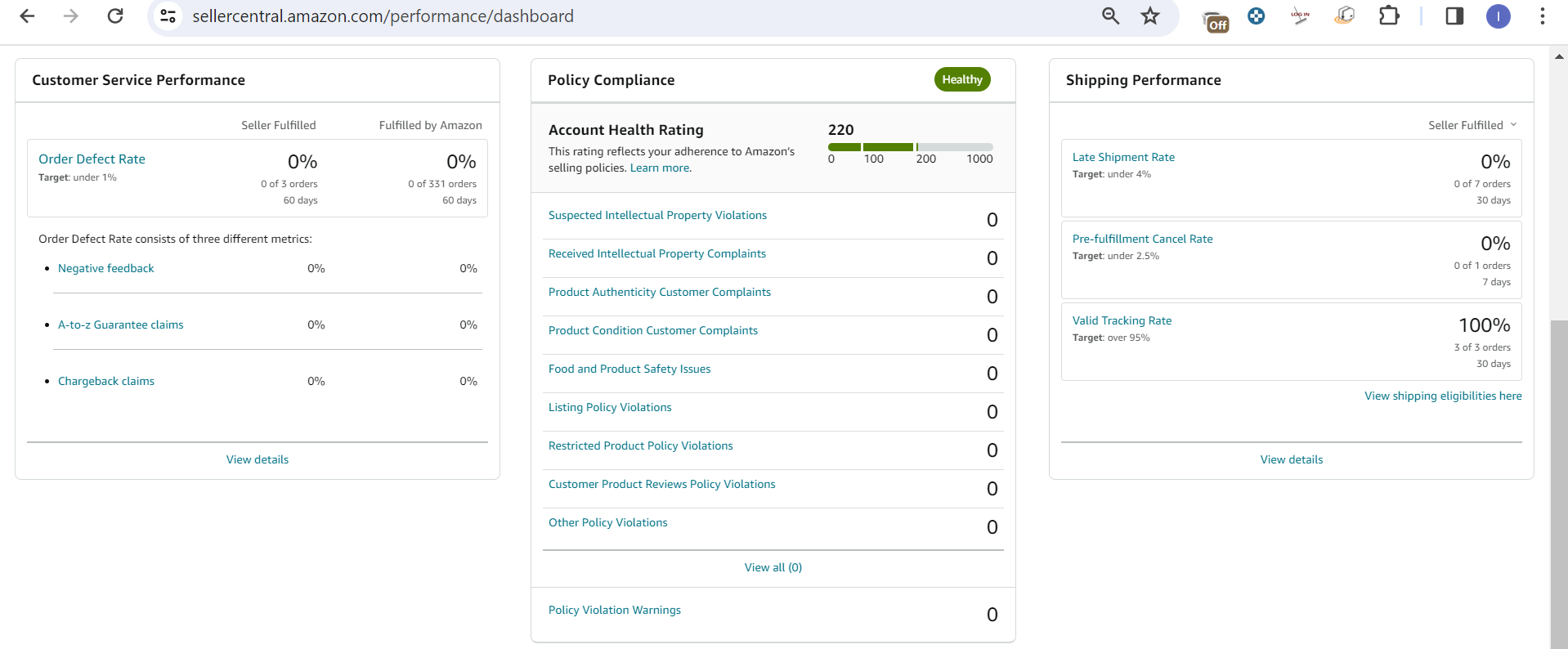Click the extension showing Off badge
1568x649 pixels.
(x=1216, y=20)
